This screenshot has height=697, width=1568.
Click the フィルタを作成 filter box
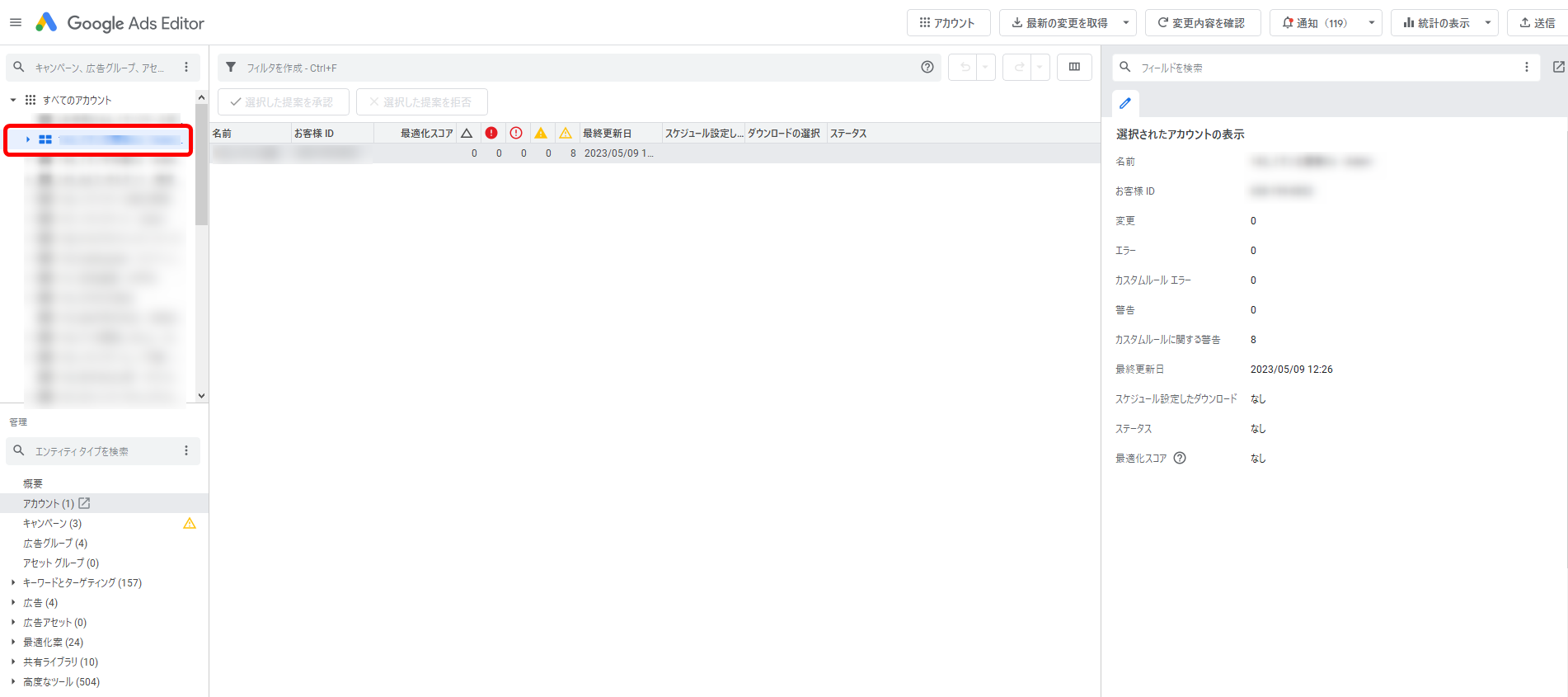click(x=577, y=68)
